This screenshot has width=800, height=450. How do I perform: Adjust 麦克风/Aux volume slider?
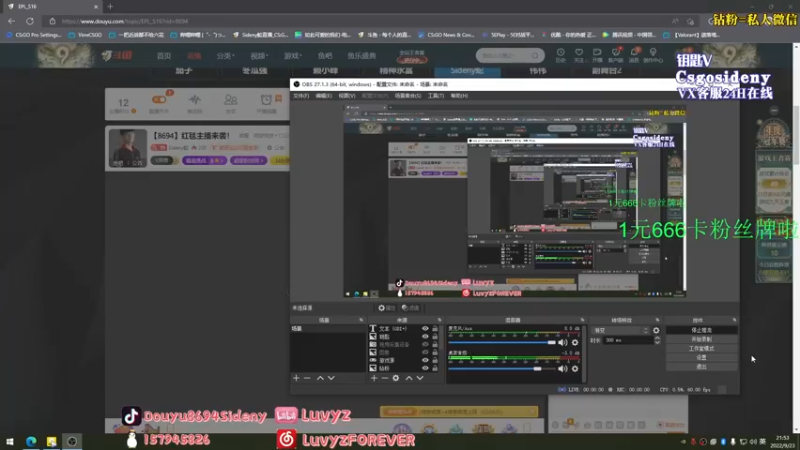502,342
